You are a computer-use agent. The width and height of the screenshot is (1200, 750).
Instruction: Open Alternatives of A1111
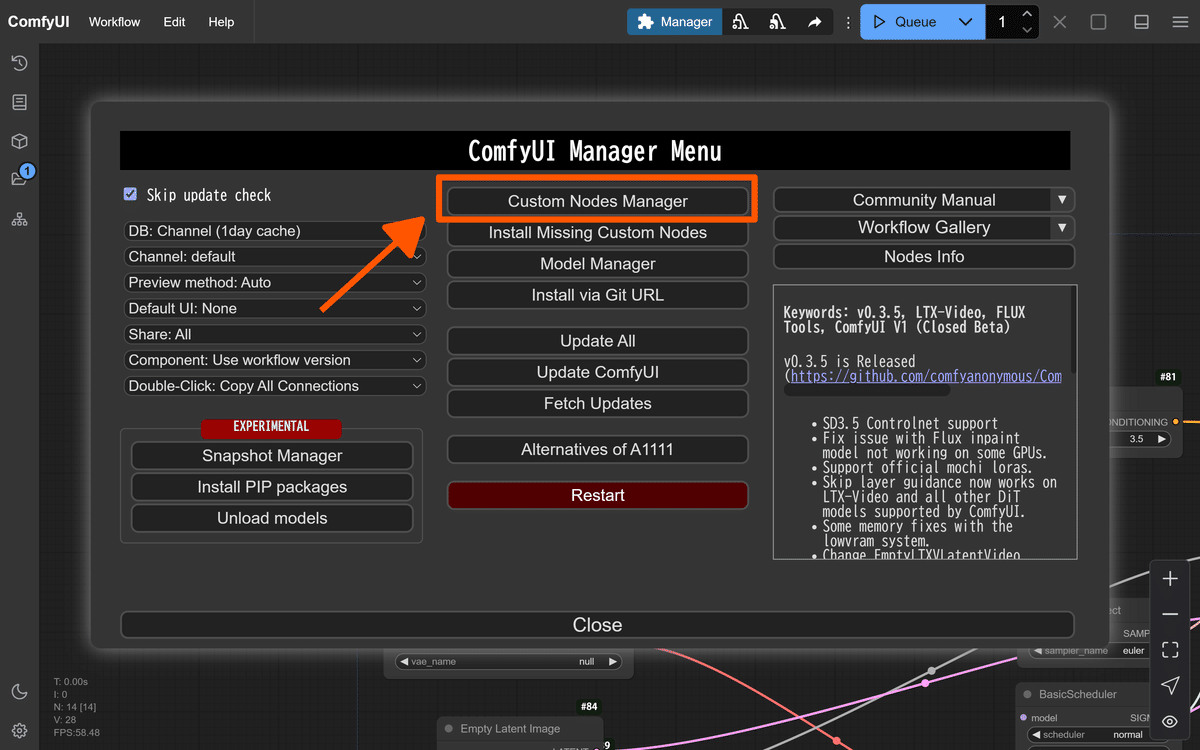pyautogui.click(x=598, y=450)
